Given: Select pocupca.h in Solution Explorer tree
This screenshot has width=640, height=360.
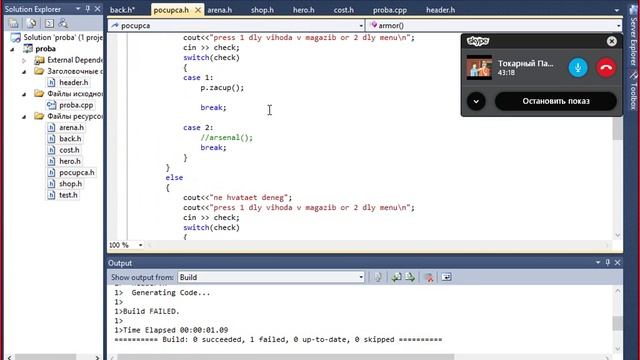Looking at the screenshot, I should pyautogui.click(x=71, y=172).
